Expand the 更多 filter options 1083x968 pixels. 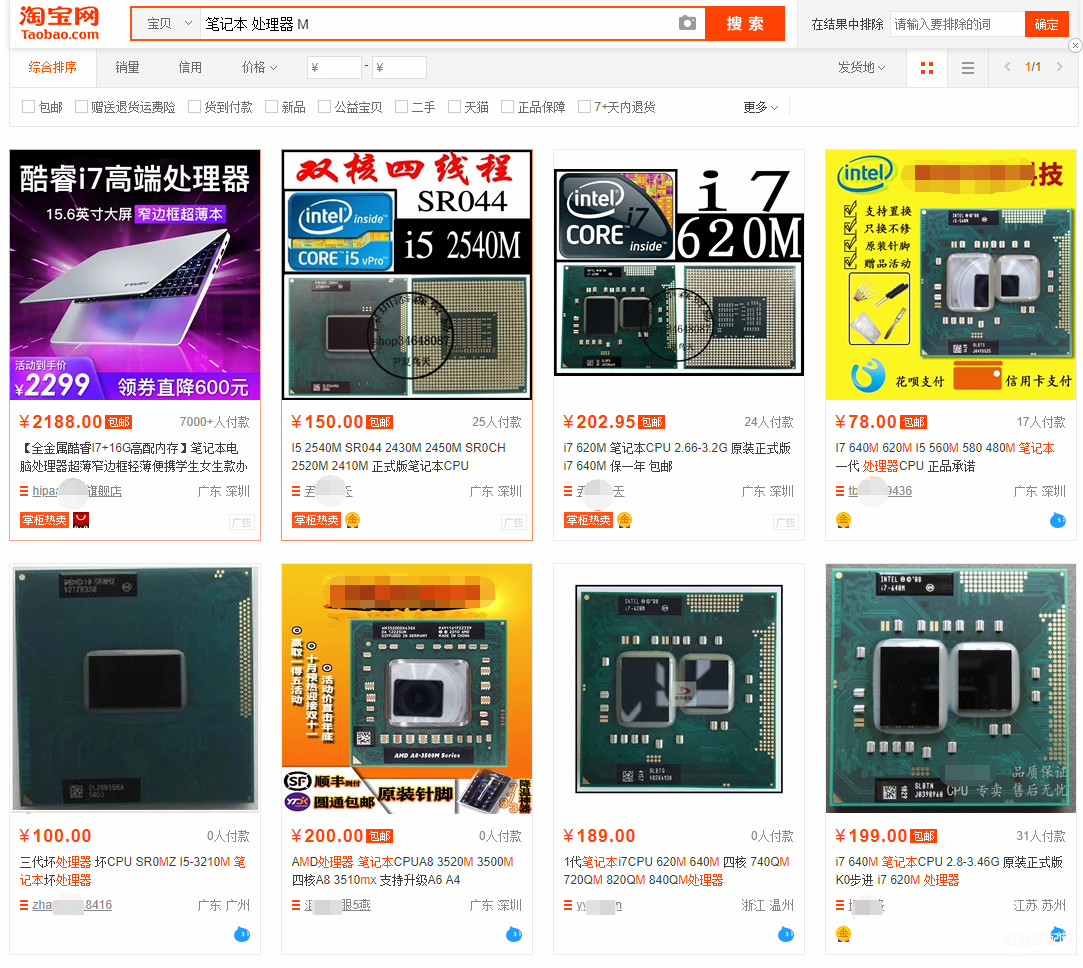click(760, 107)
